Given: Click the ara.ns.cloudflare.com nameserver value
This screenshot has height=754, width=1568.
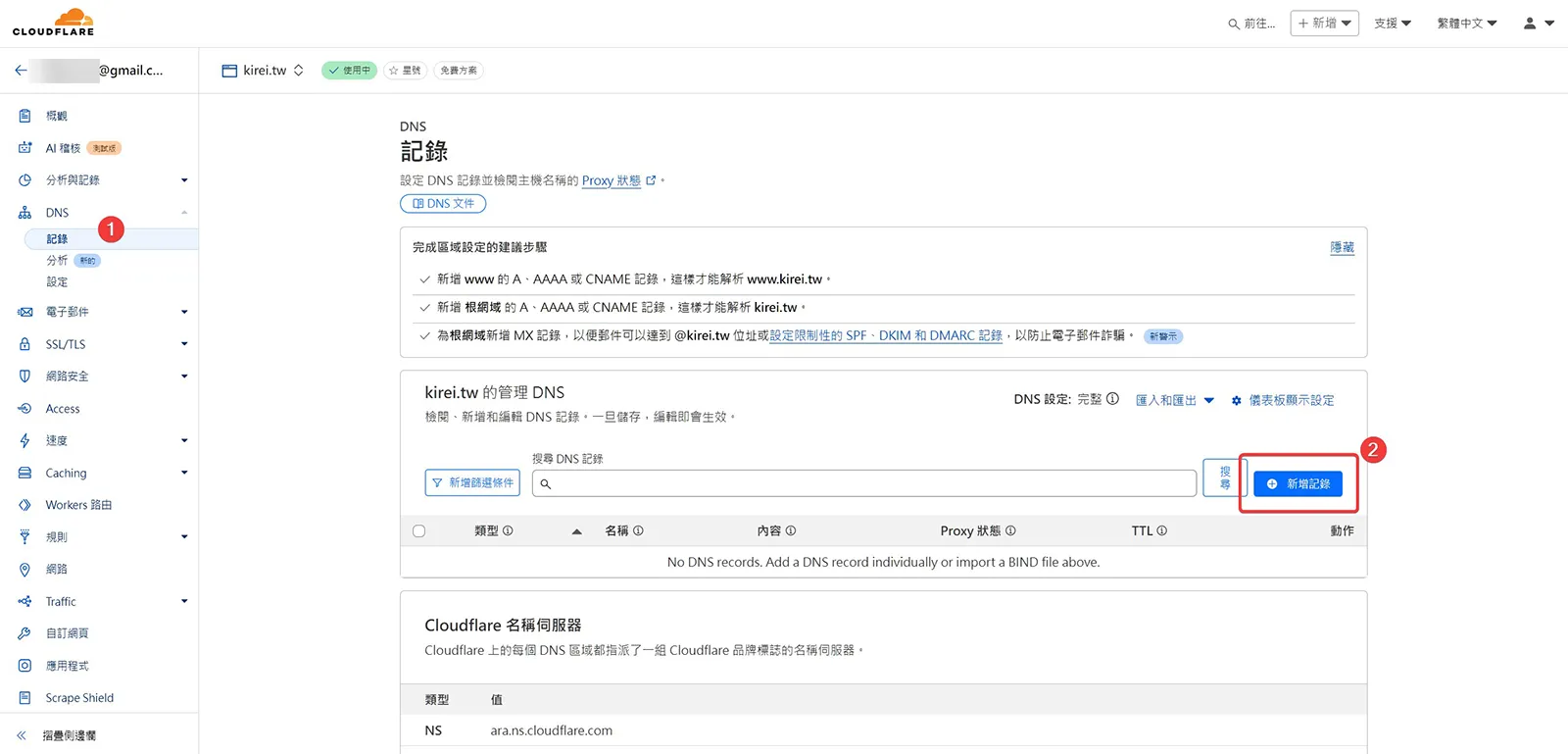Looking at the screenshot, I should pyautogui.click(x=552, y=730).
